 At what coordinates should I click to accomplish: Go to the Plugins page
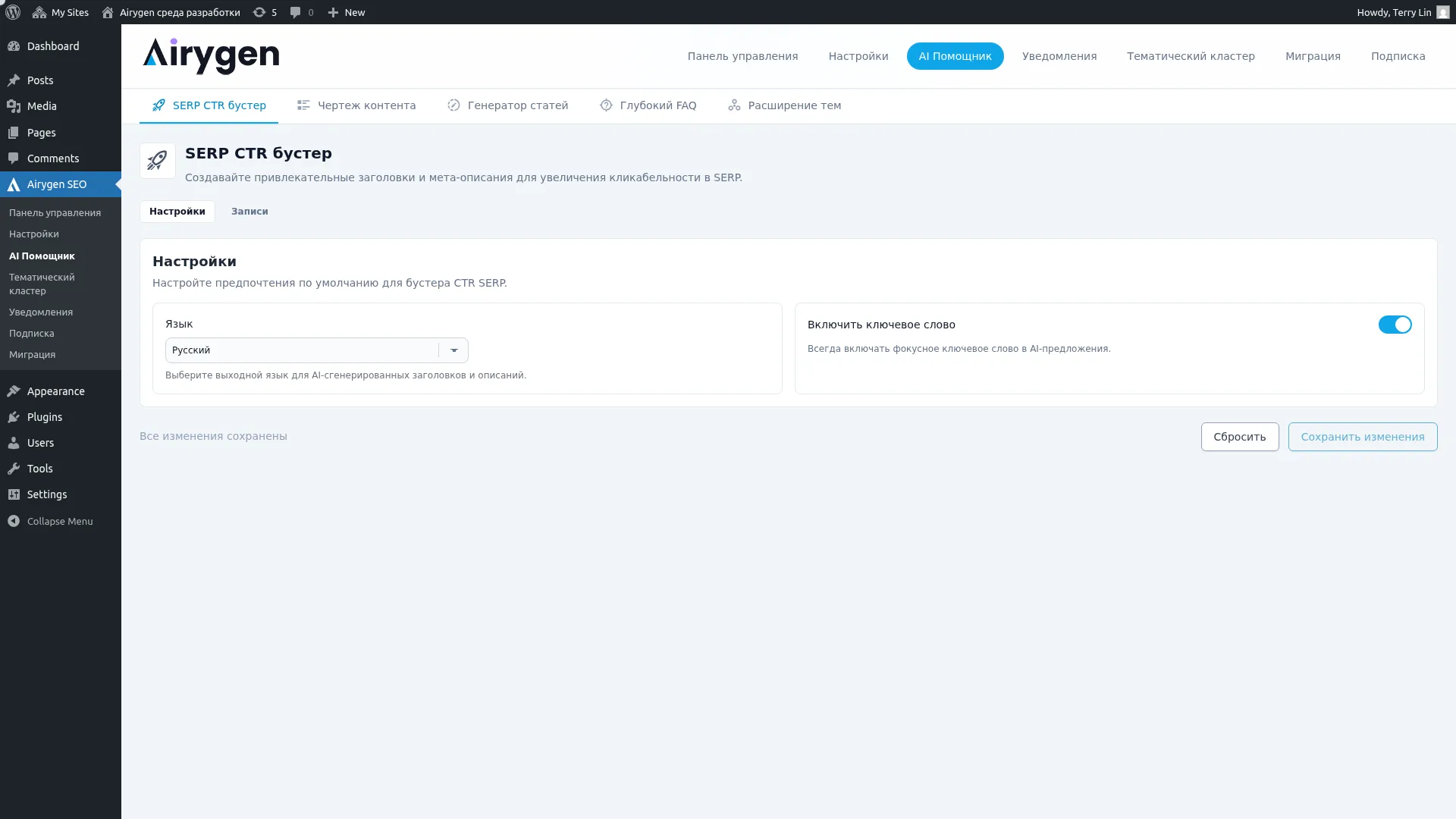61,417
